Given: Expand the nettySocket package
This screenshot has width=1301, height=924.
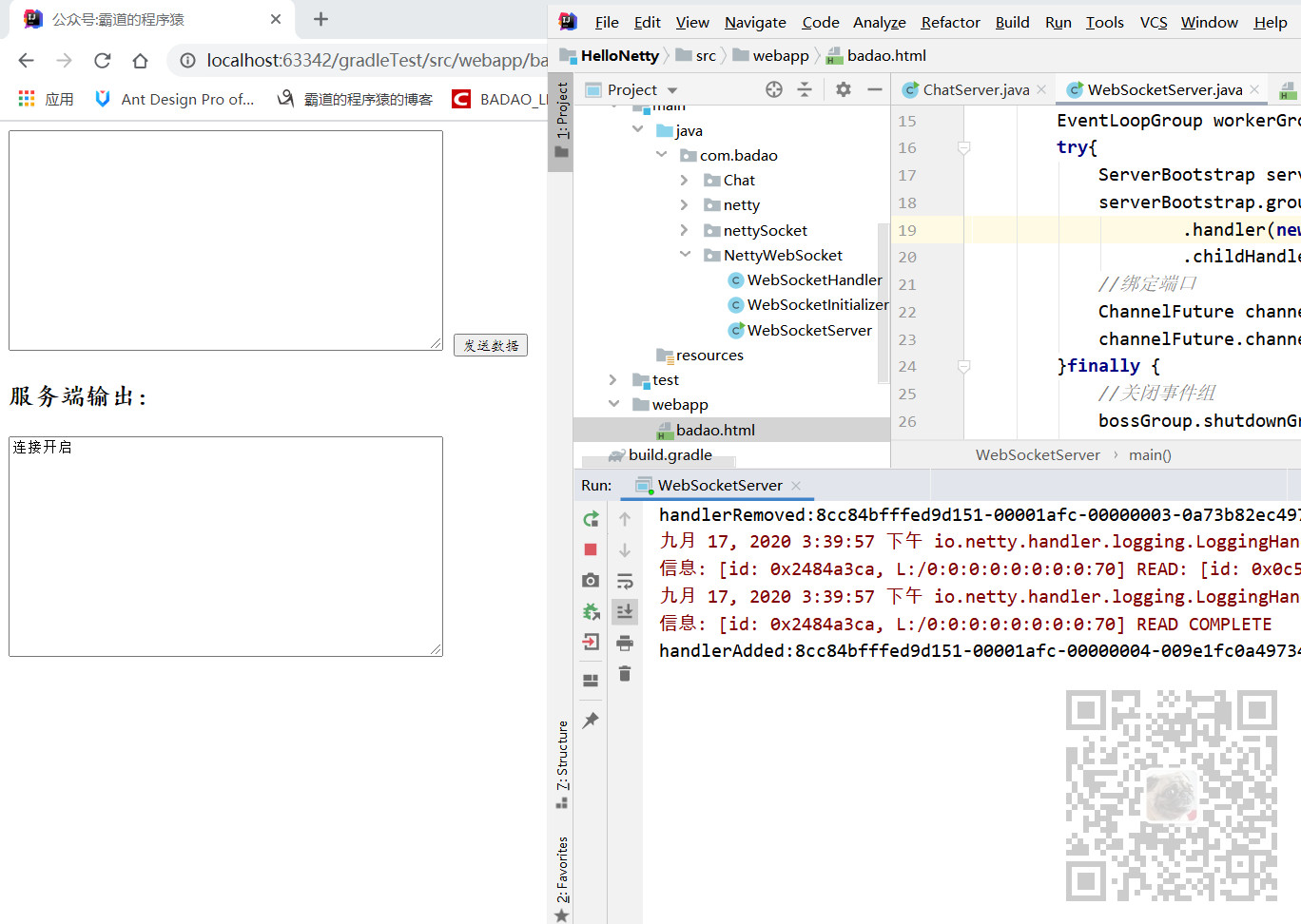Looking at the screenshot, I should pos(684,230).
